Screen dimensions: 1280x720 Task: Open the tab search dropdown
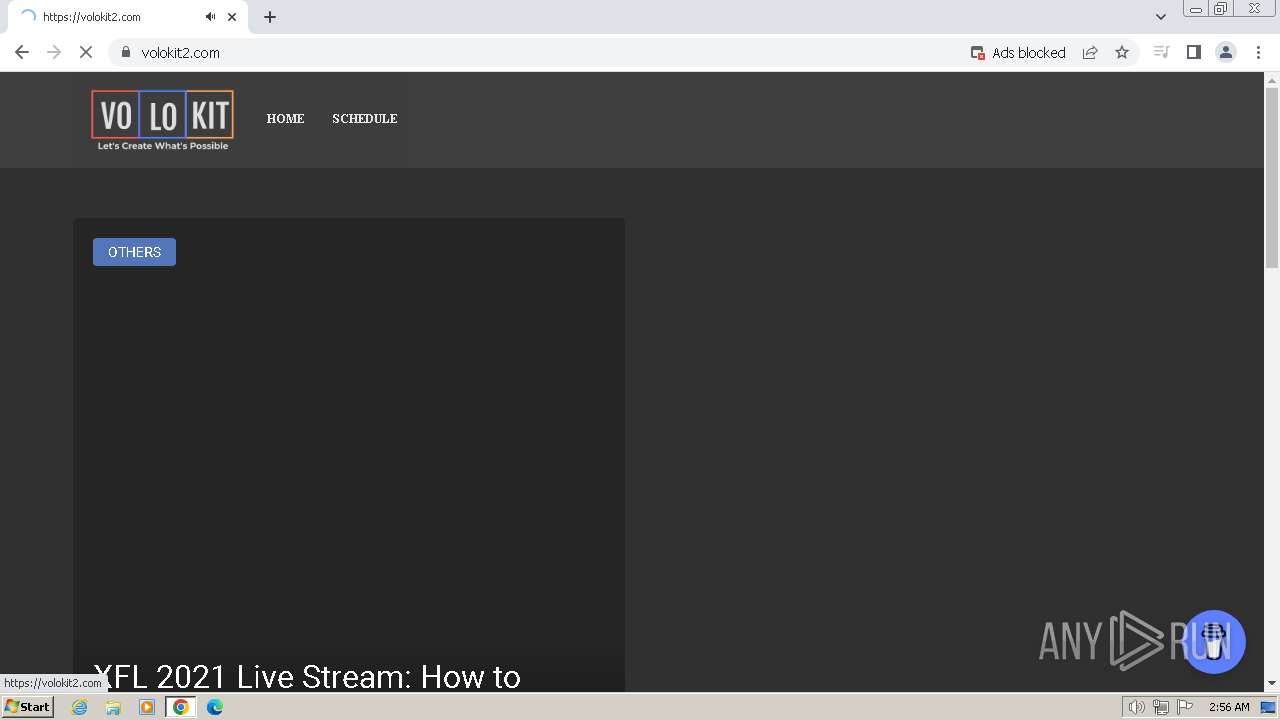click(1161, 17)
